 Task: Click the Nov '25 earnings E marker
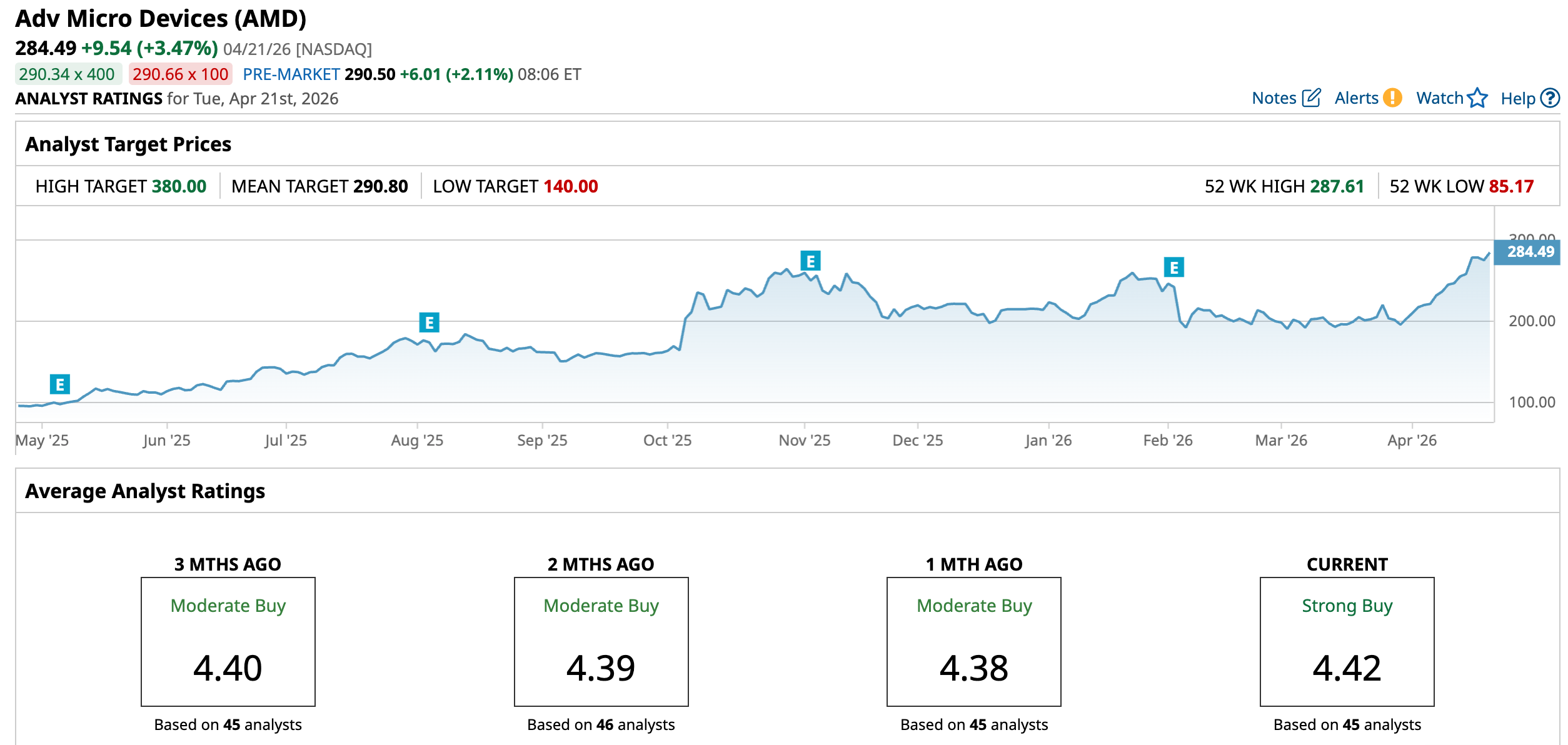point(810,261)
